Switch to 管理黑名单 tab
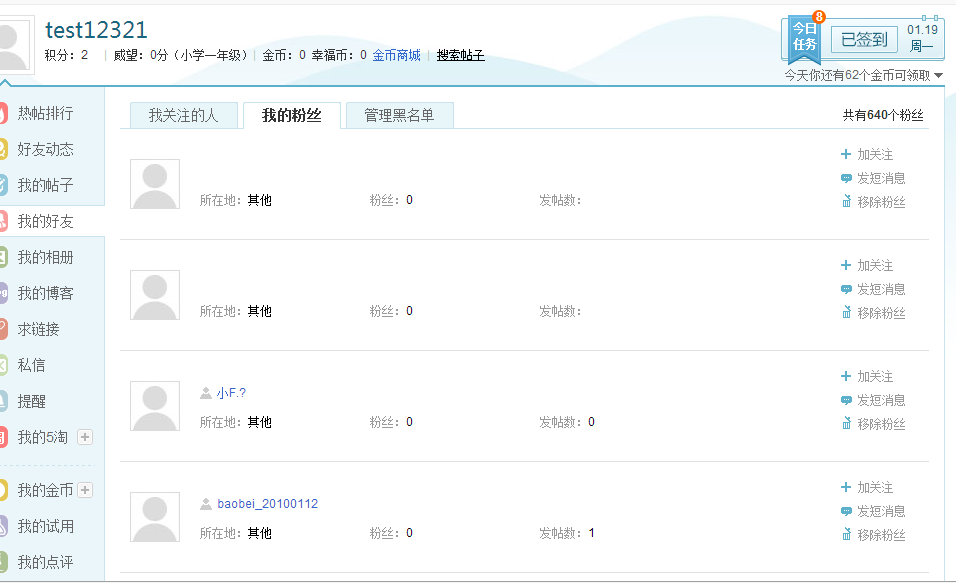Image resolution: width=956 pixels, height=583 pixels. point(399,115)
